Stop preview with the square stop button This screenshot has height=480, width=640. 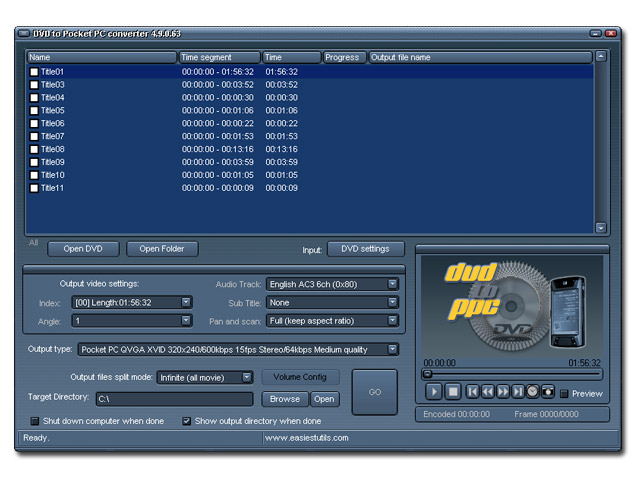click(x=453, y=392)
